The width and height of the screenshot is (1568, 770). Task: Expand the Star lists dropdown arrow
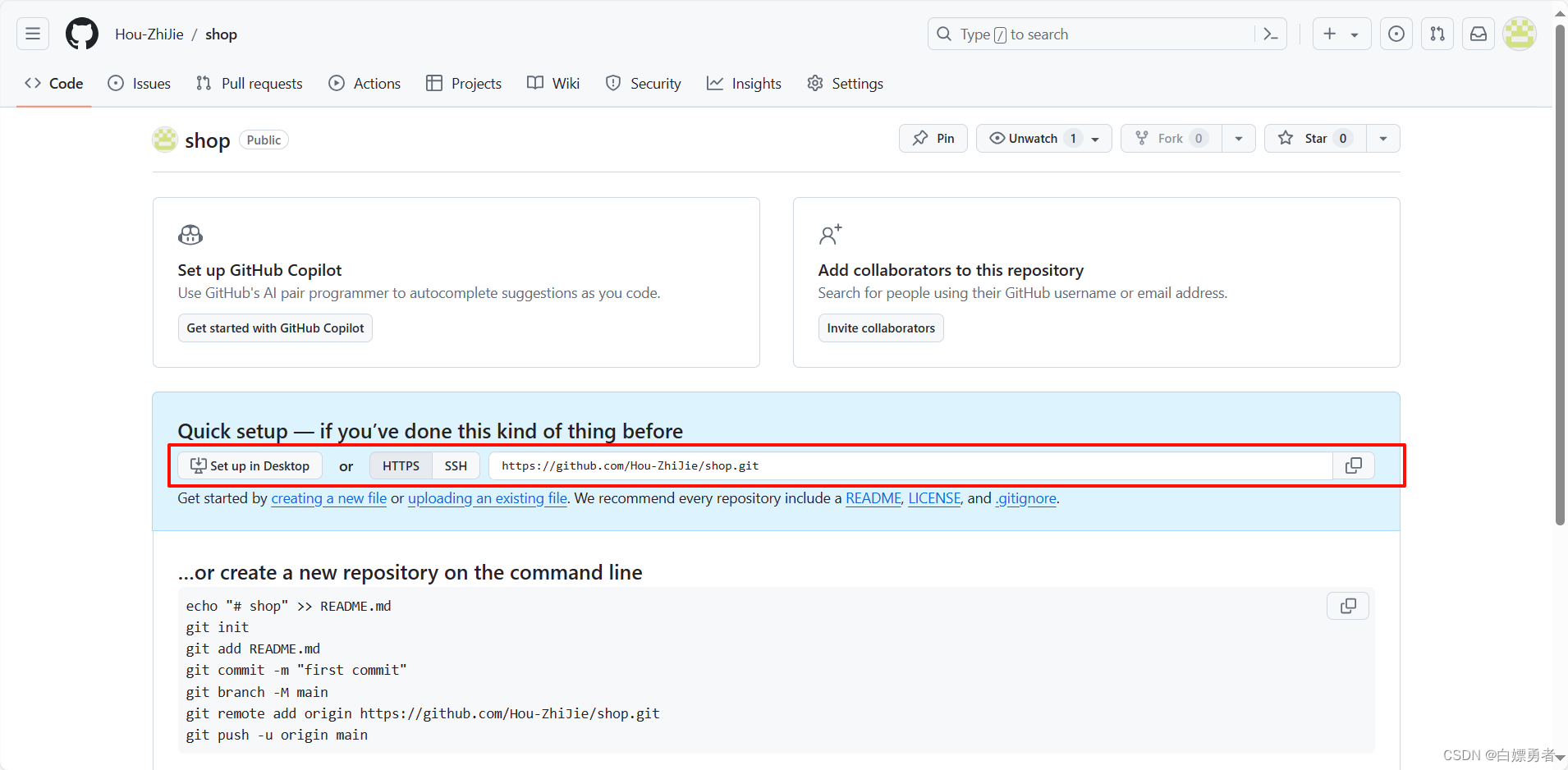1383,138
